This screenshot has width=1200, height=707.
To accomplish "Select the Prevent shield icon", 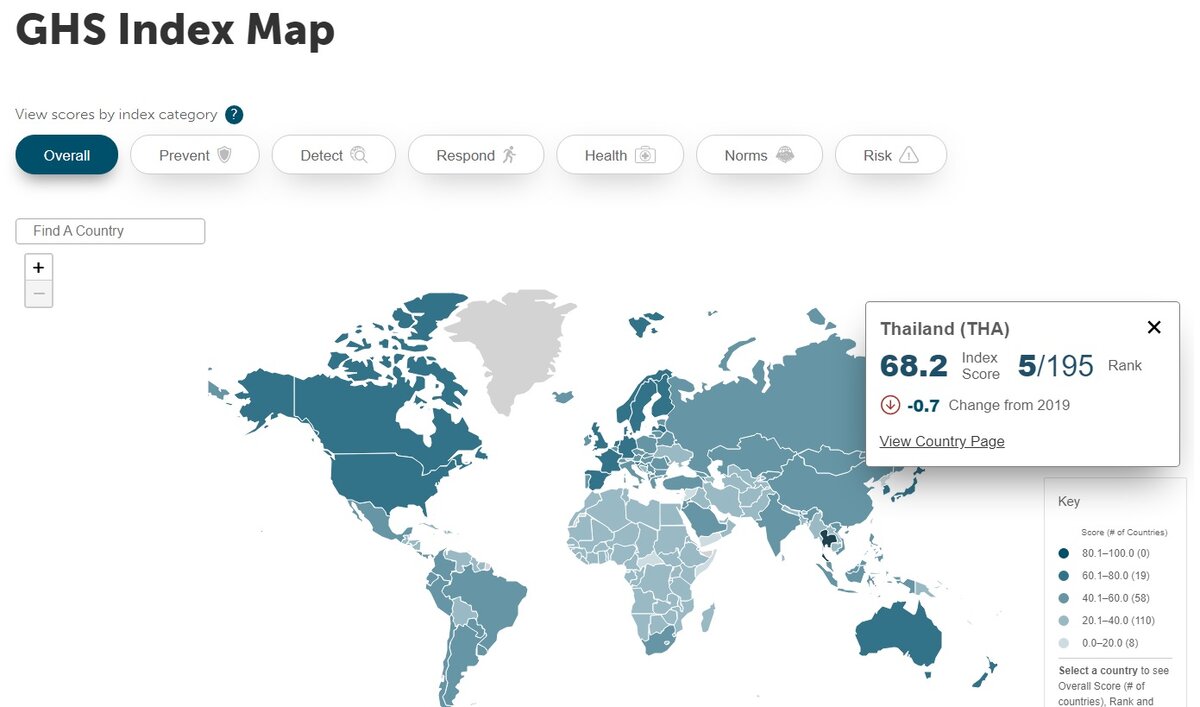I will point(225,154).
